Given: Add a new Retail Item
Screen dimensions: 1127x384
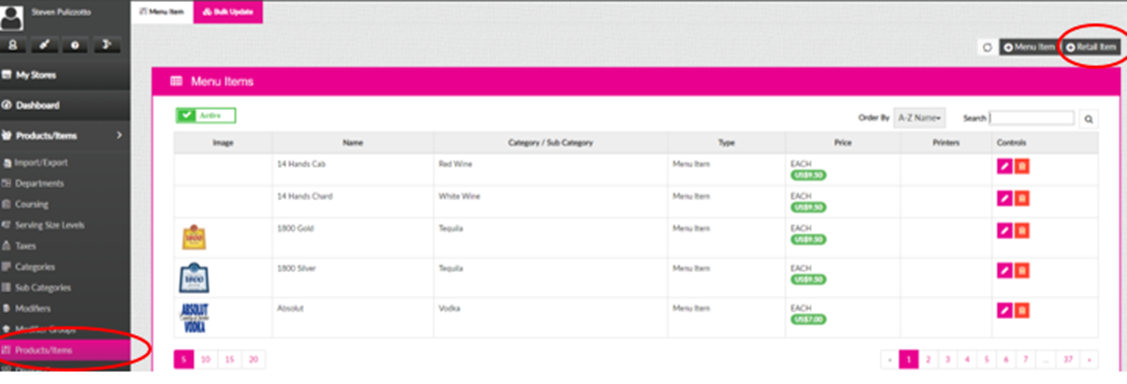Looking at the screenshot, I should [1091, 47].
